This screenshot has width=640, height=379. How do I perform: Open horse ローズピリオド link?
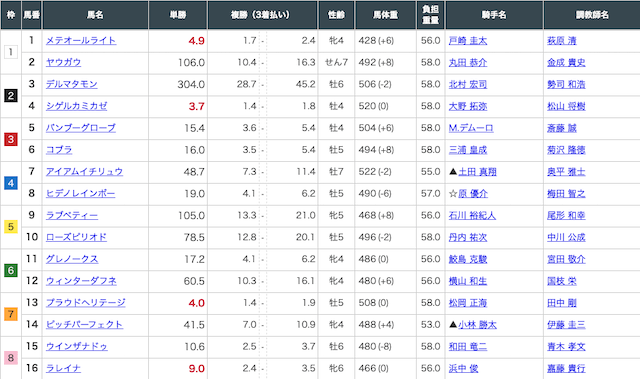(x=76, y=237)
